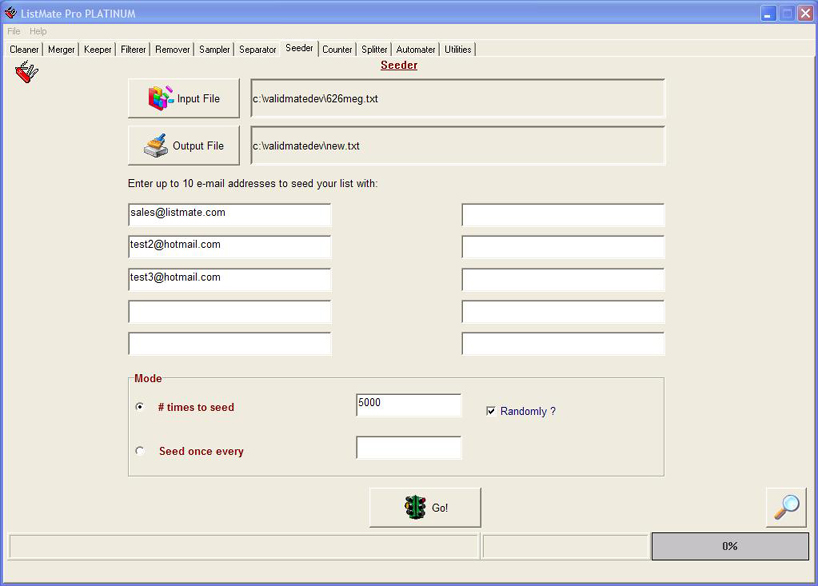
Task: Click the empty 'Seed once every' input field
Action: 408,448
